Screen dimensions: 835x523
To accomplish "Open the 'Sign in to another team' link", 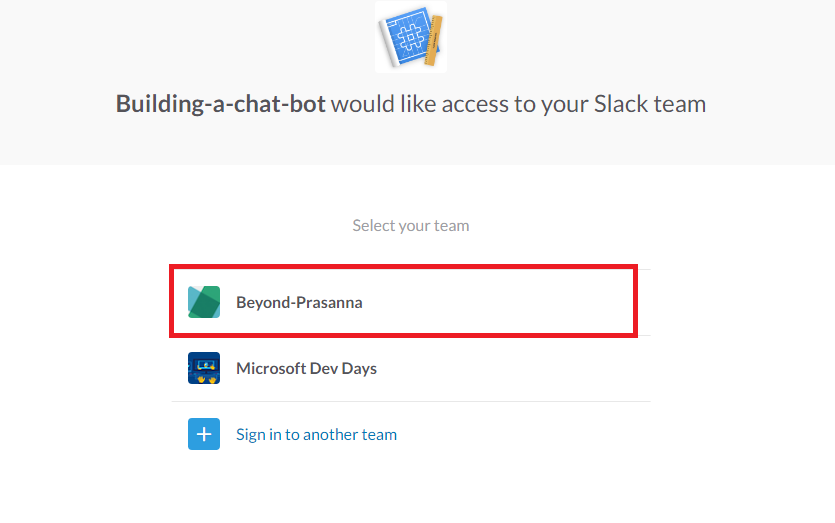I will point(316,435).
